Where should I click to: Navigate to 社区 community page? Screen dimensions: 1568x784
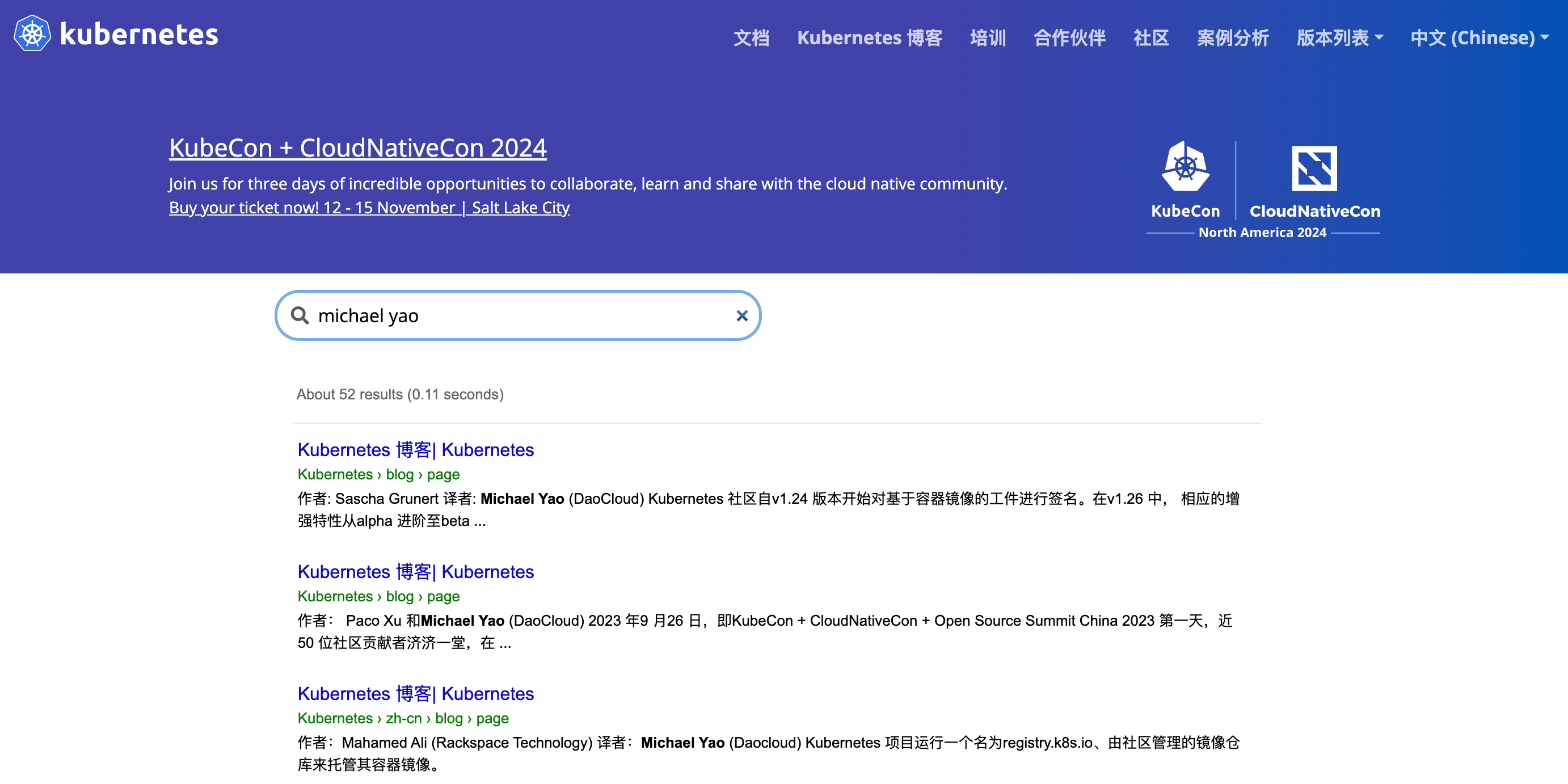coord(1150,38)
